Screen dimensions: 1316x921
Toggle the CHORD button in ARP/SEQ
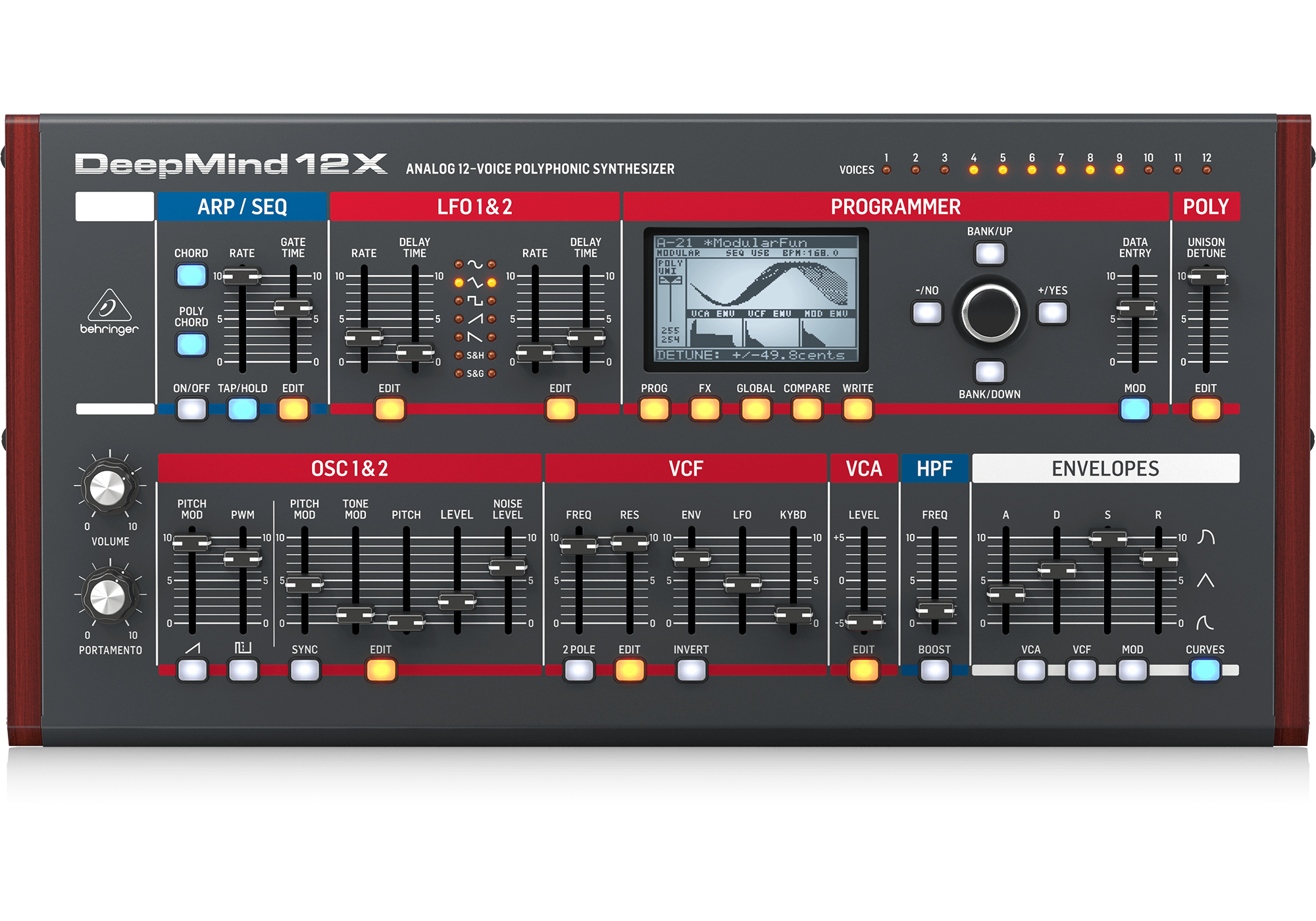pyautogui.click(x=191, y=275)
